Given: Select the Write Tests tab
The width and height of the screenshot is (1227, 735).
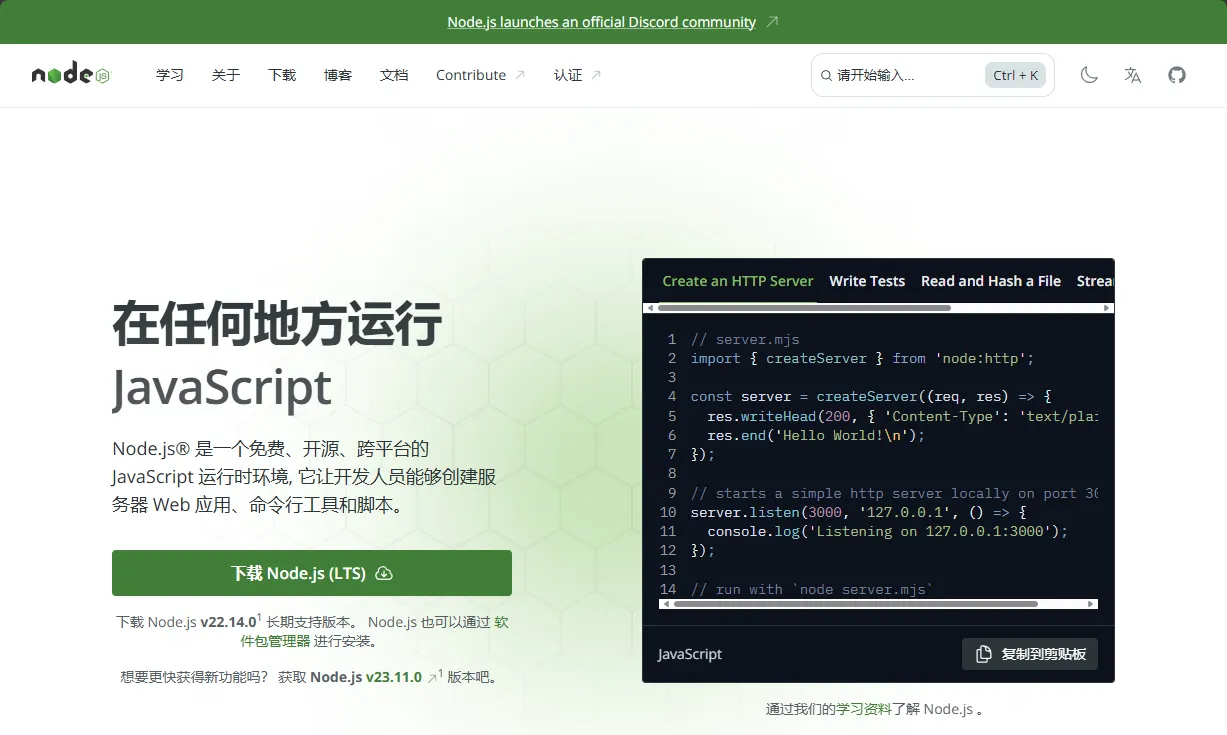Looking at the screenshot, I should tap(867, 281).
